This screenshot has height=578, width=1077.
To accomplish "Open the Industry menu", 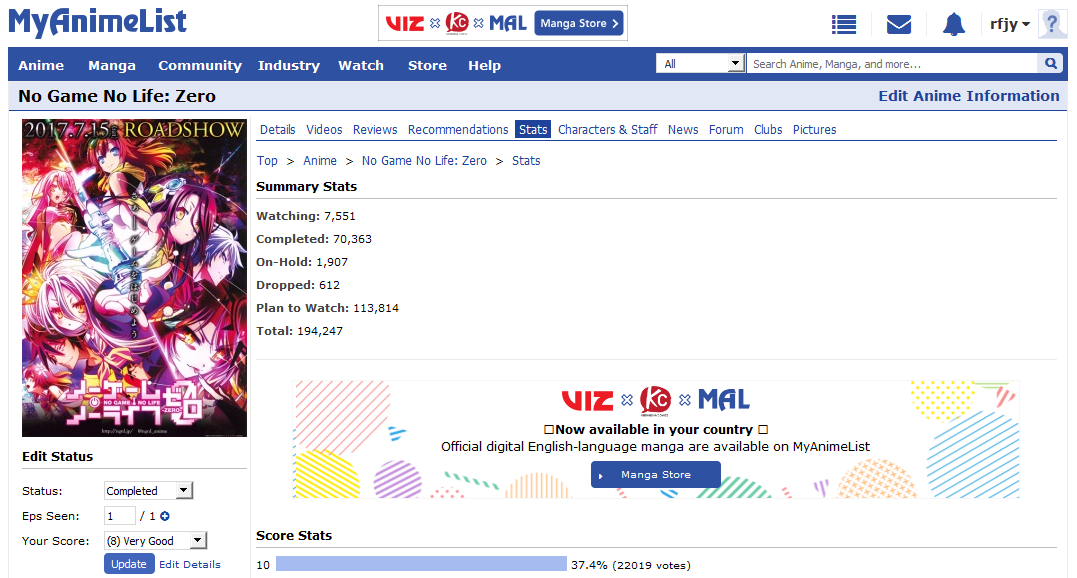I will pos(288,65).
